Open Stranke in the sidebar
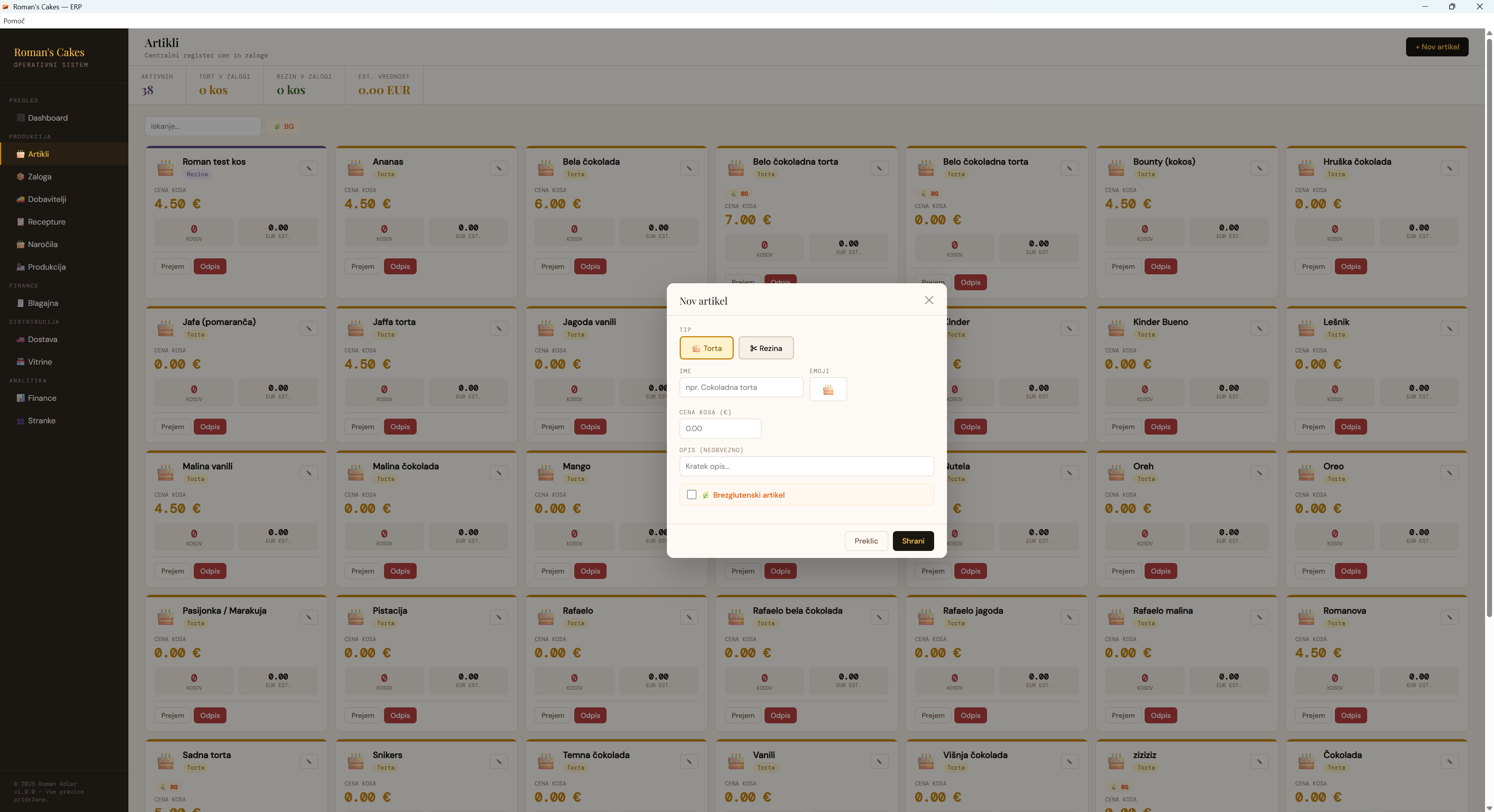The image size is (1494, 812). coord(64,421)
